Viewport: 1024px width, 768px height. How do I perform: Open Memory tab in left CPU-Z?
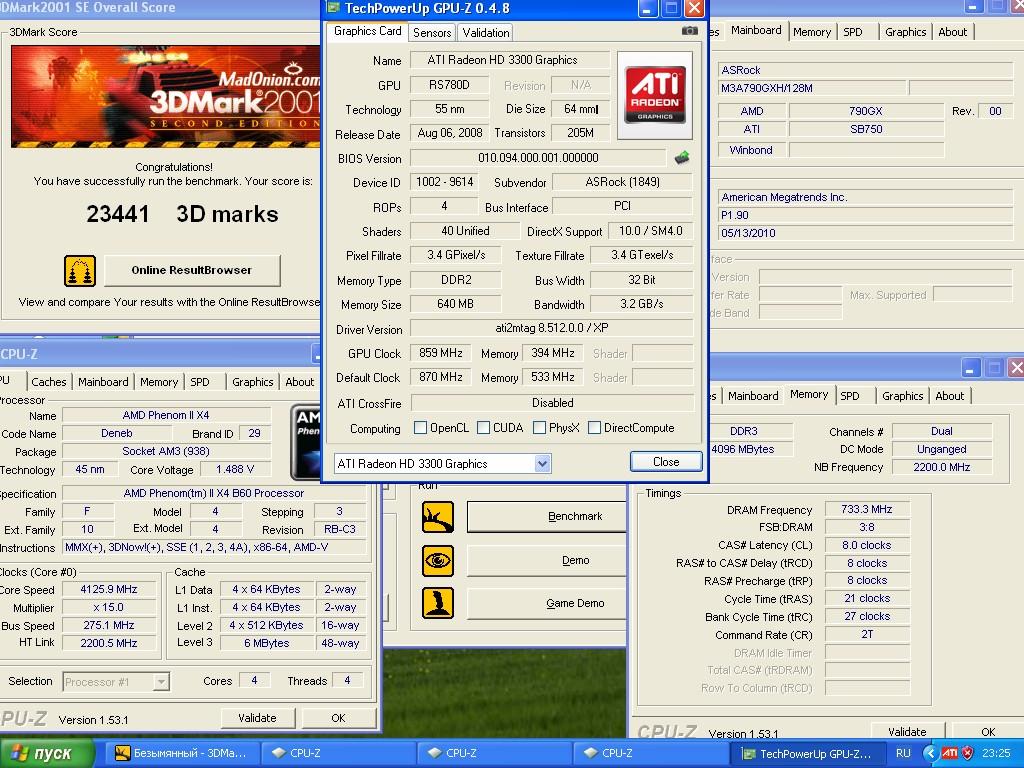(x=159, y=382)
